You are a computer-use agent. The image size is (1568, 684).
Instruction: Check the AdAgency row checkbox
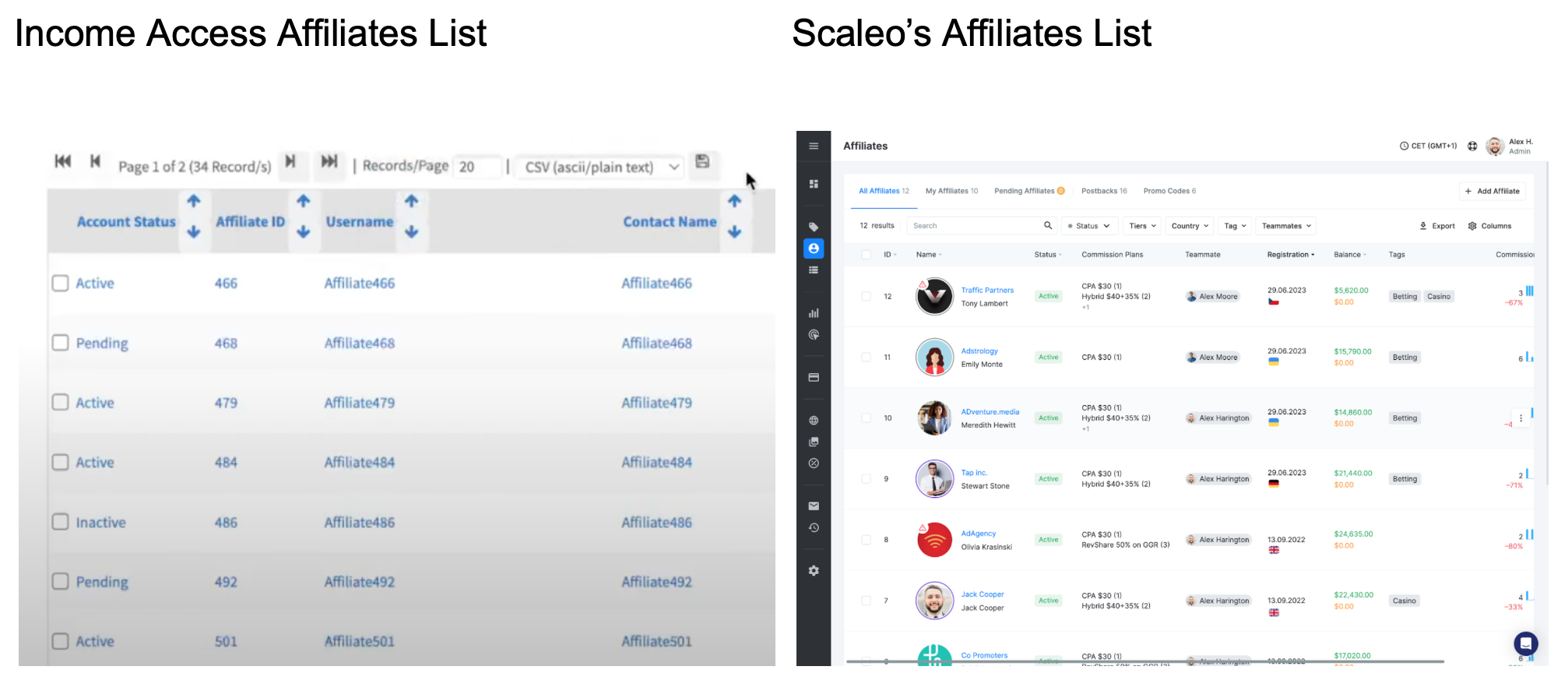tap(866, 540)
